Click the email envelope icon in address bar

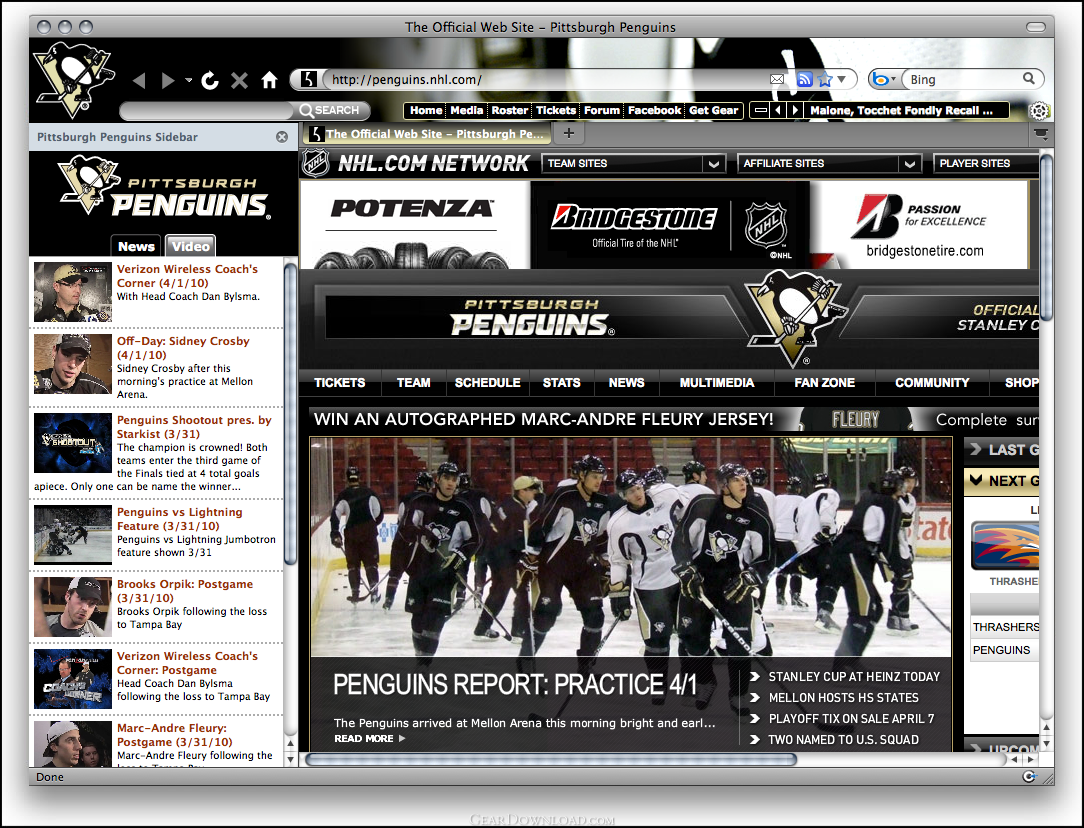pyautogui.click(x=777, y=79)
